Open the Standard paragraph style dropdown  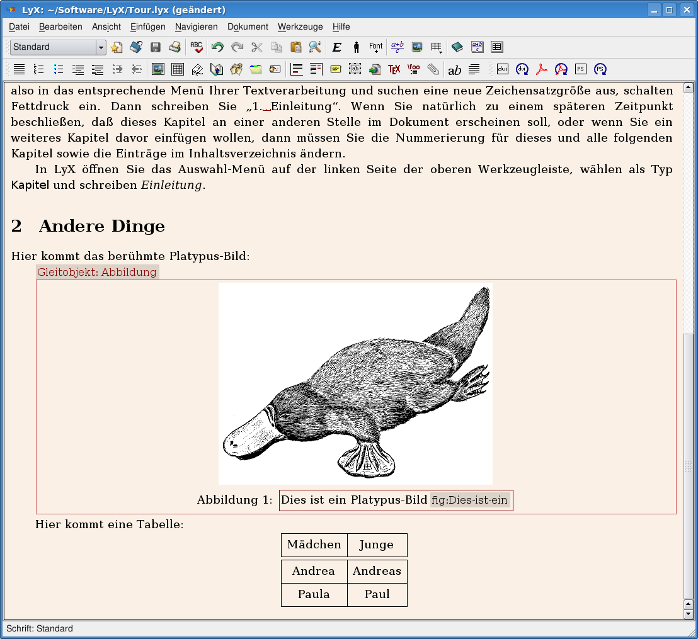coord(58,47)
